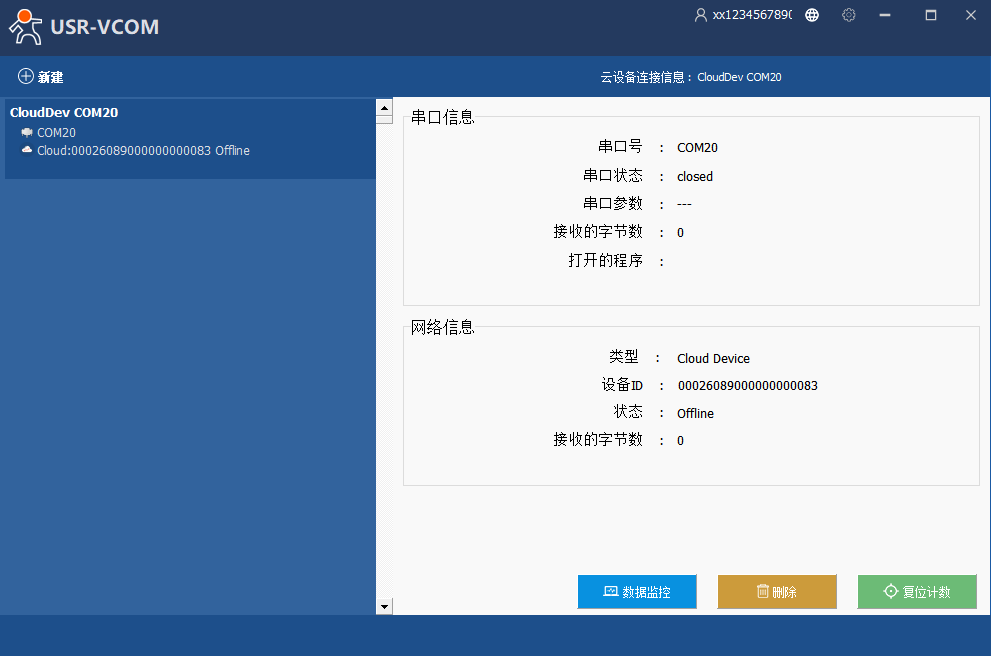Image resolution: width=991 pixels, height=656 pixels.
Task: Select the COM20 serial port entry
Action: [x=56, y=132]
